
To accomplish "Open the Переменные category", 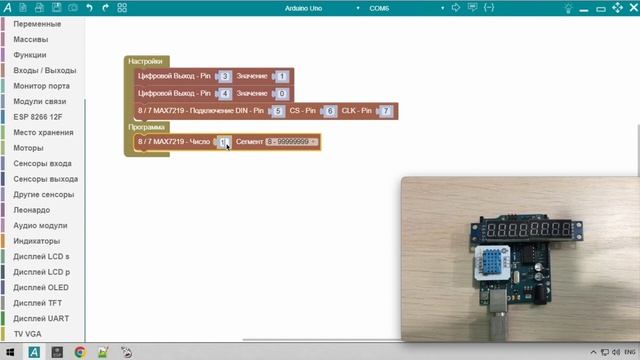I will point(37,24).
